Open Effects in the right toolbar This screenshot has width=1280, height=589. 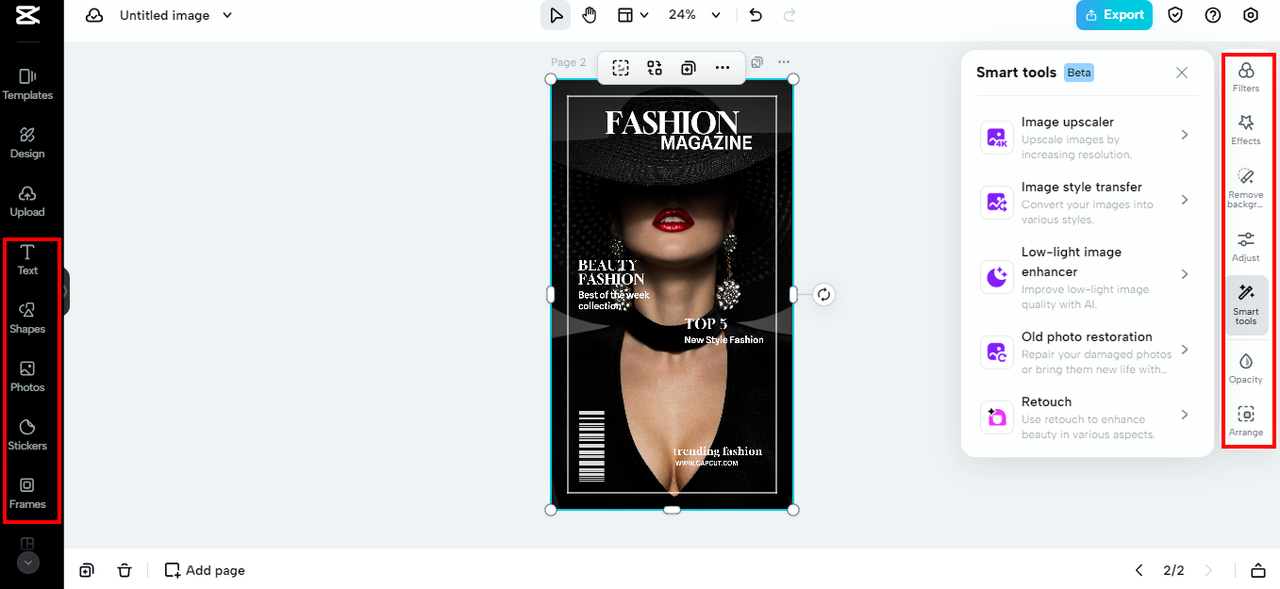1246,130
